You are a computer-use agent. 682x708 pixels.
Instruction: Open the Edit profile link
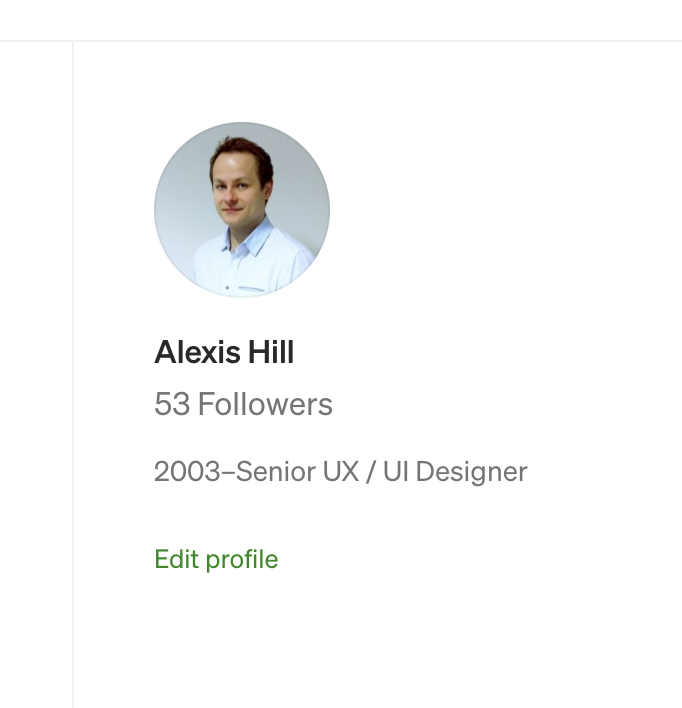[216, 559]
